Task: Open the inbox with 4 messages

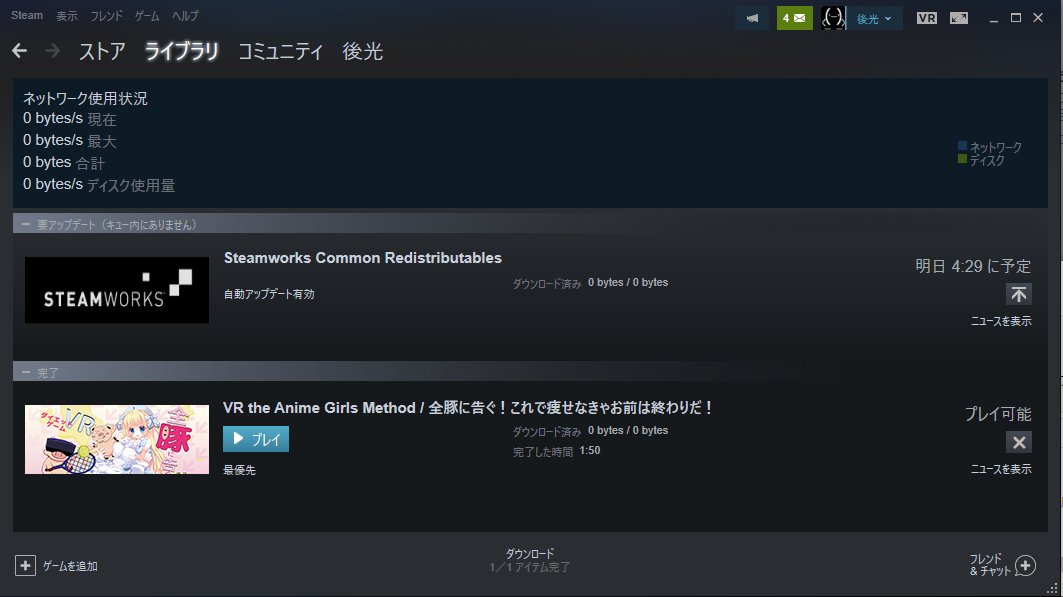Action: coord(794,18)
